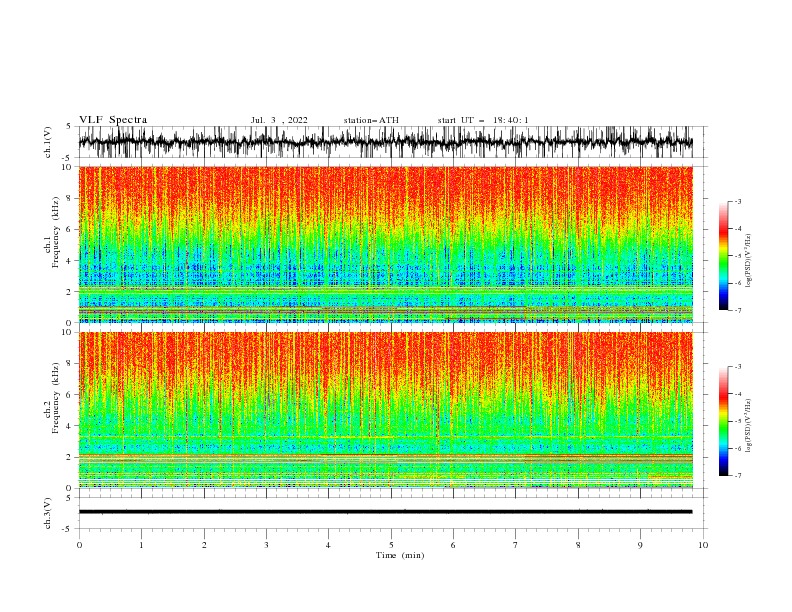Click the '5' tick label on time axis
Screen dimensions: 792x612
(391, 545)
